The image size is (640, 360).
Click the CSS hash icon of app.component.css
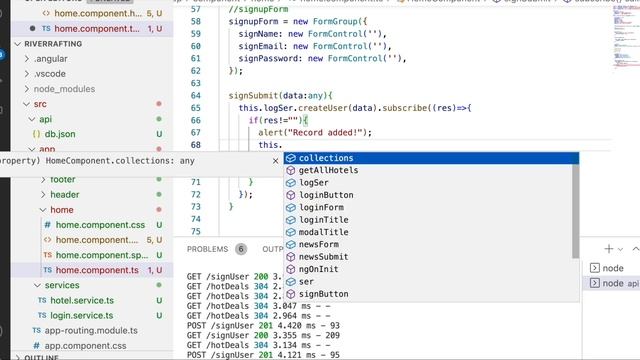pyautogui.click(x=36, y=346)
